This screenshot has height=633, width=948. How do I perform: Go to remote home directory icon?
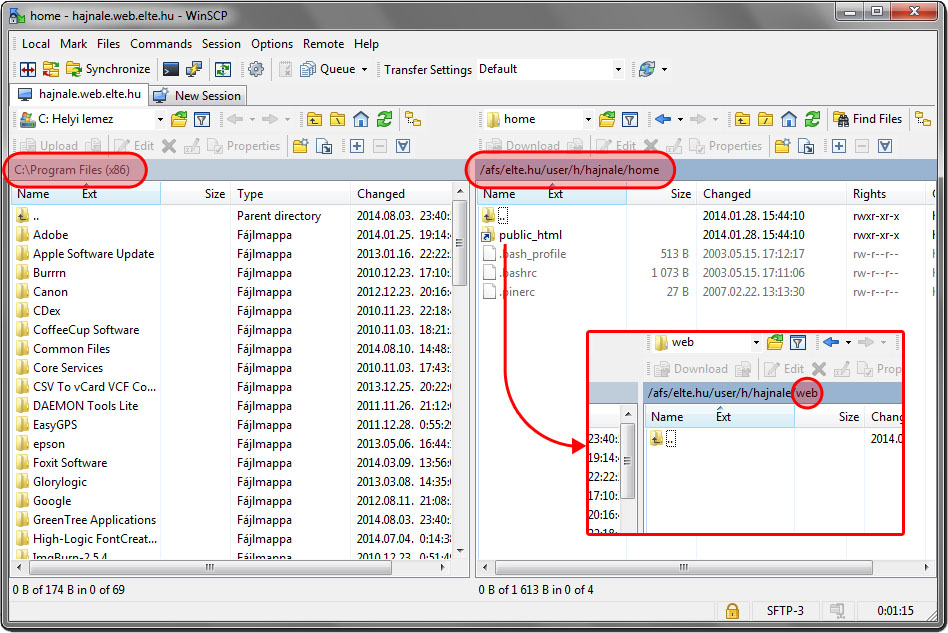click(x=789, y=119)
